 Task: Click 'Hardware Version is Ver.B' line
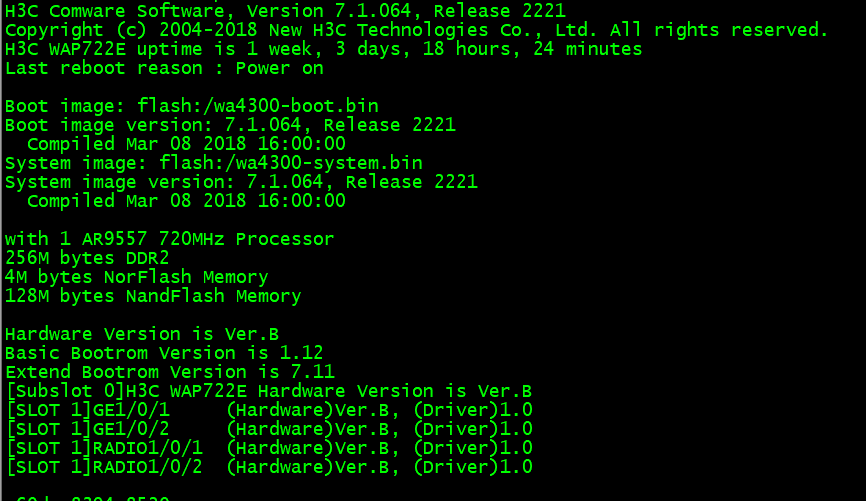[x=142, y=334]
